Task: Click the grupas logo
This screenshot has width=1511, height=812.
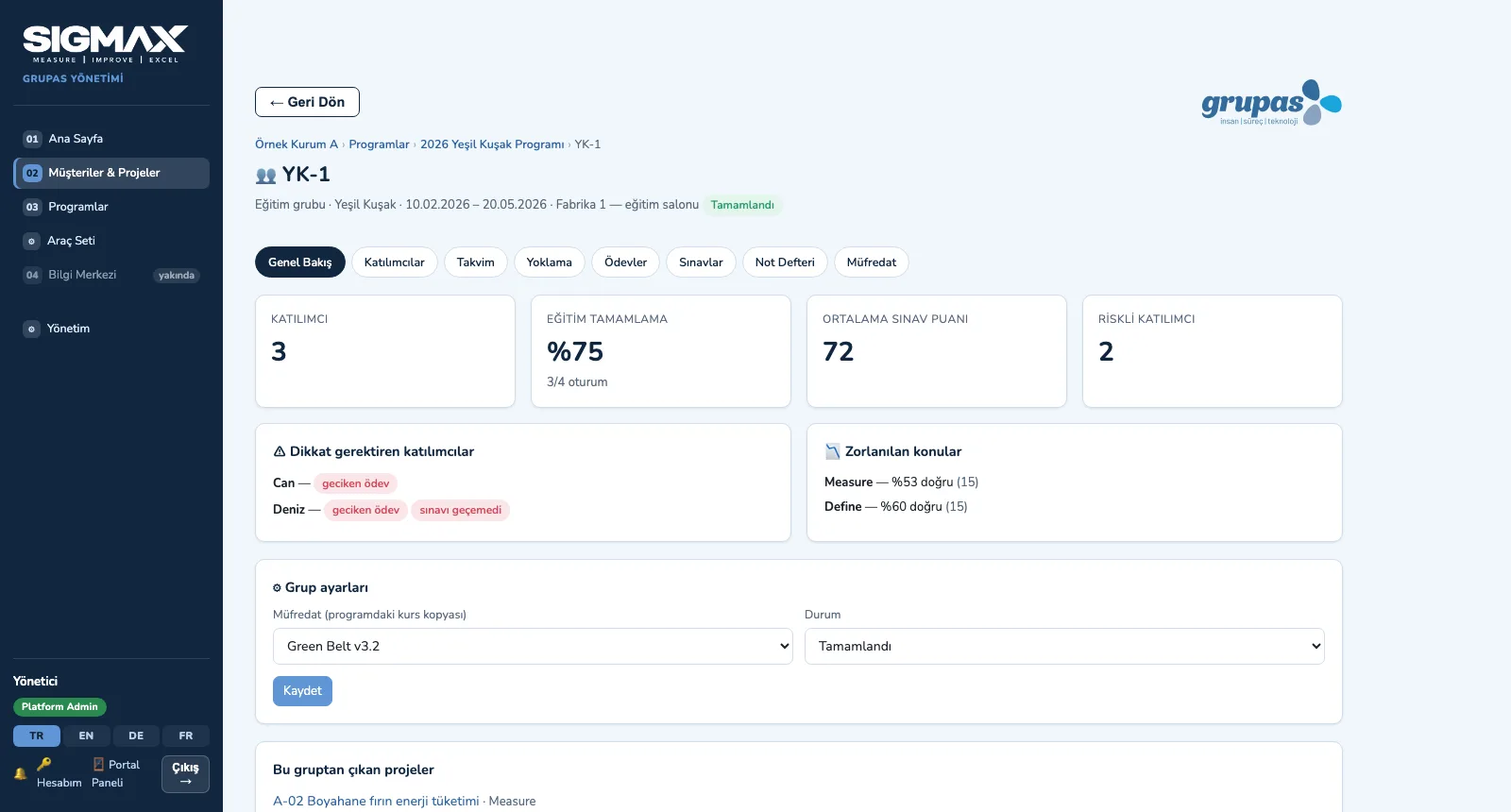Action: click(1271, 103)
